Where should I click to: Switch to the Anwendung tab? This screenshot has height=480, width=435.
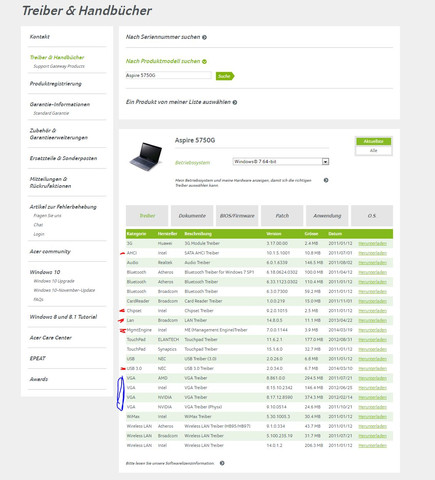tap(327, 216)
